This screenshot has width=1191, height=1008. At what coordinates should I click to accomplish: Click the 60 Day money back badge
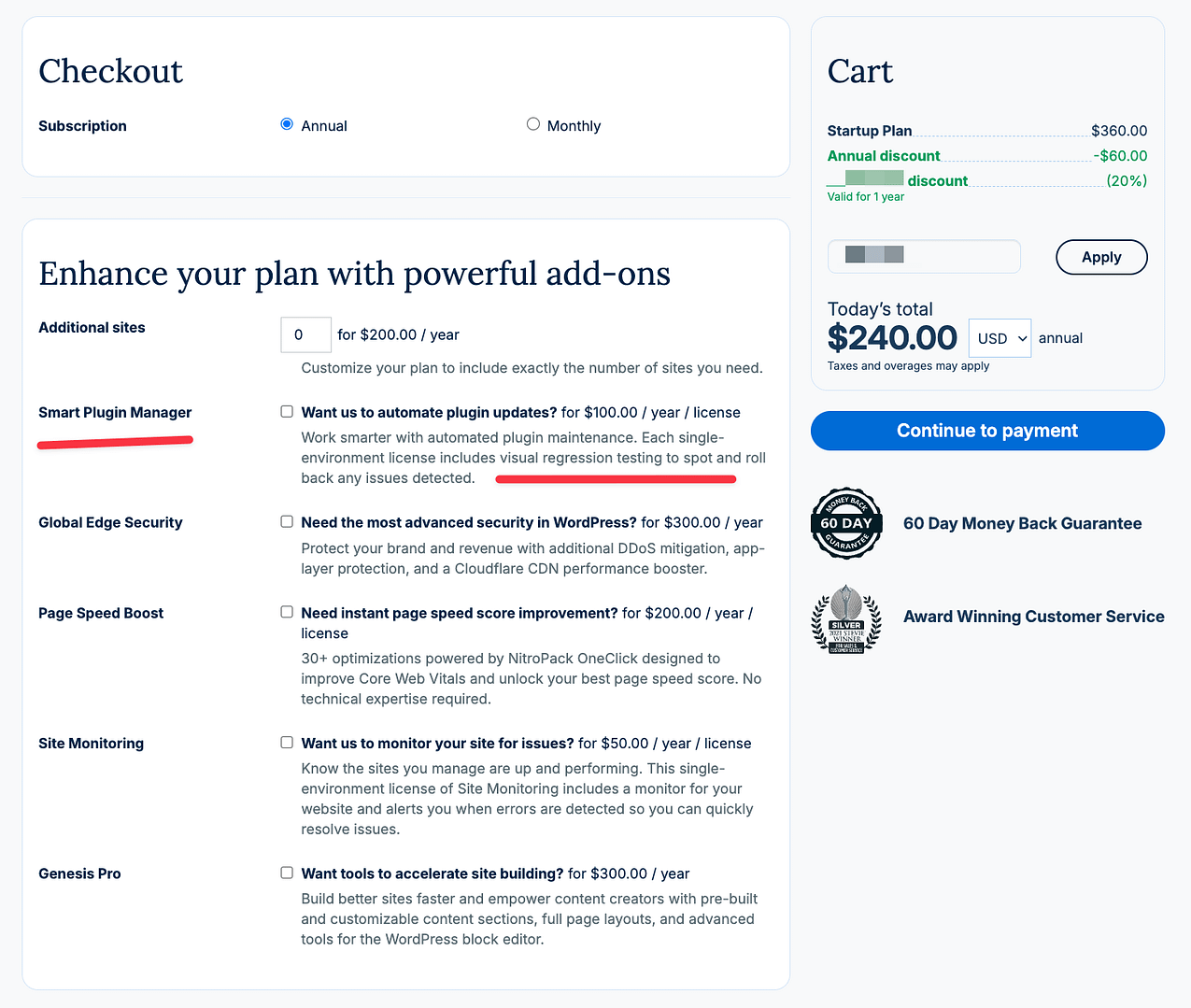pos(846,523)
